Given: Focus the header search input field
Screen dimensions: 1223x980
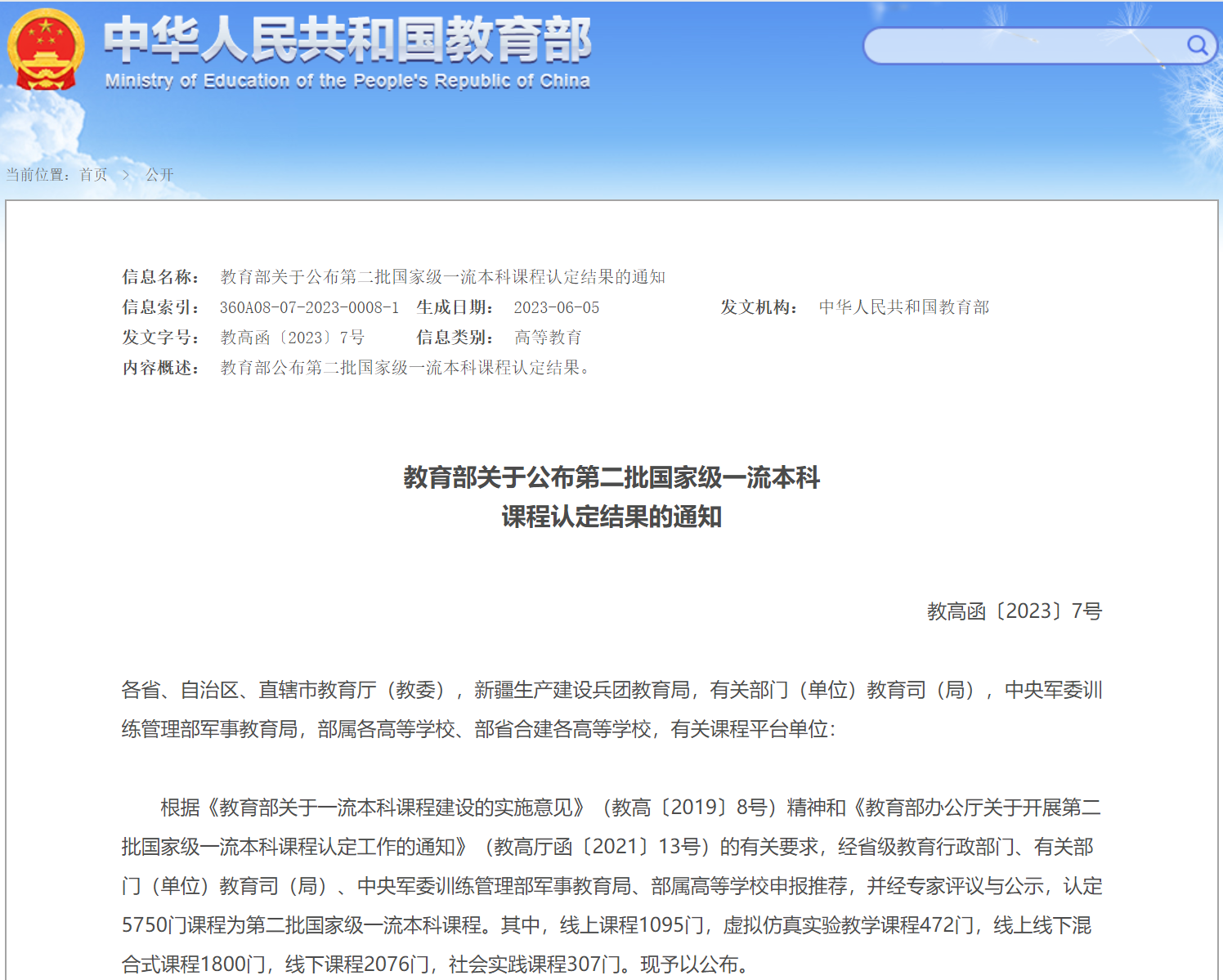Looking at the screenshot, I should [x=1022, y=46].
